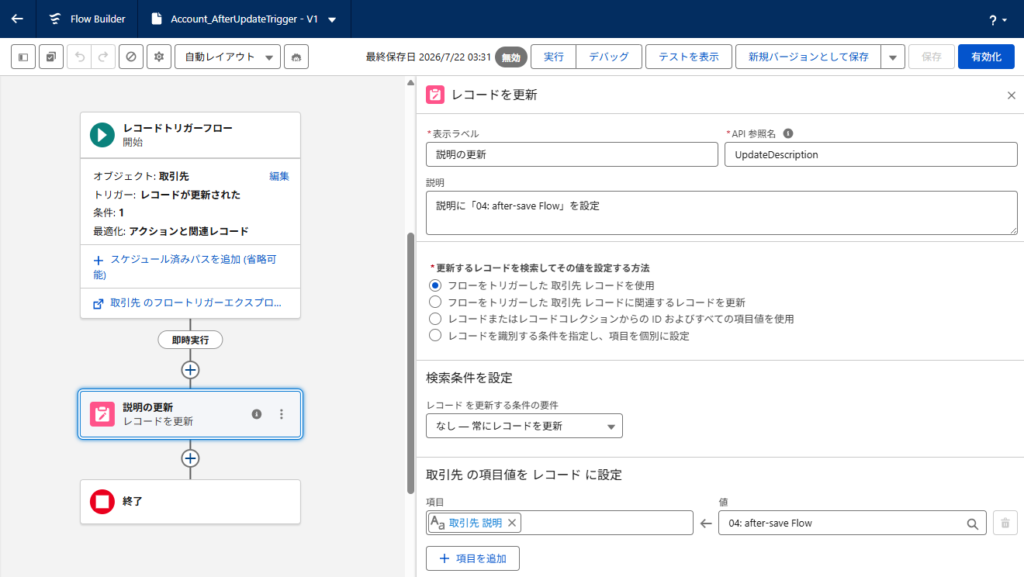This screenshot has width=1024, height=577.
Task: Click 新規バージョンとして保存 button
Action: tap(808, 57)
